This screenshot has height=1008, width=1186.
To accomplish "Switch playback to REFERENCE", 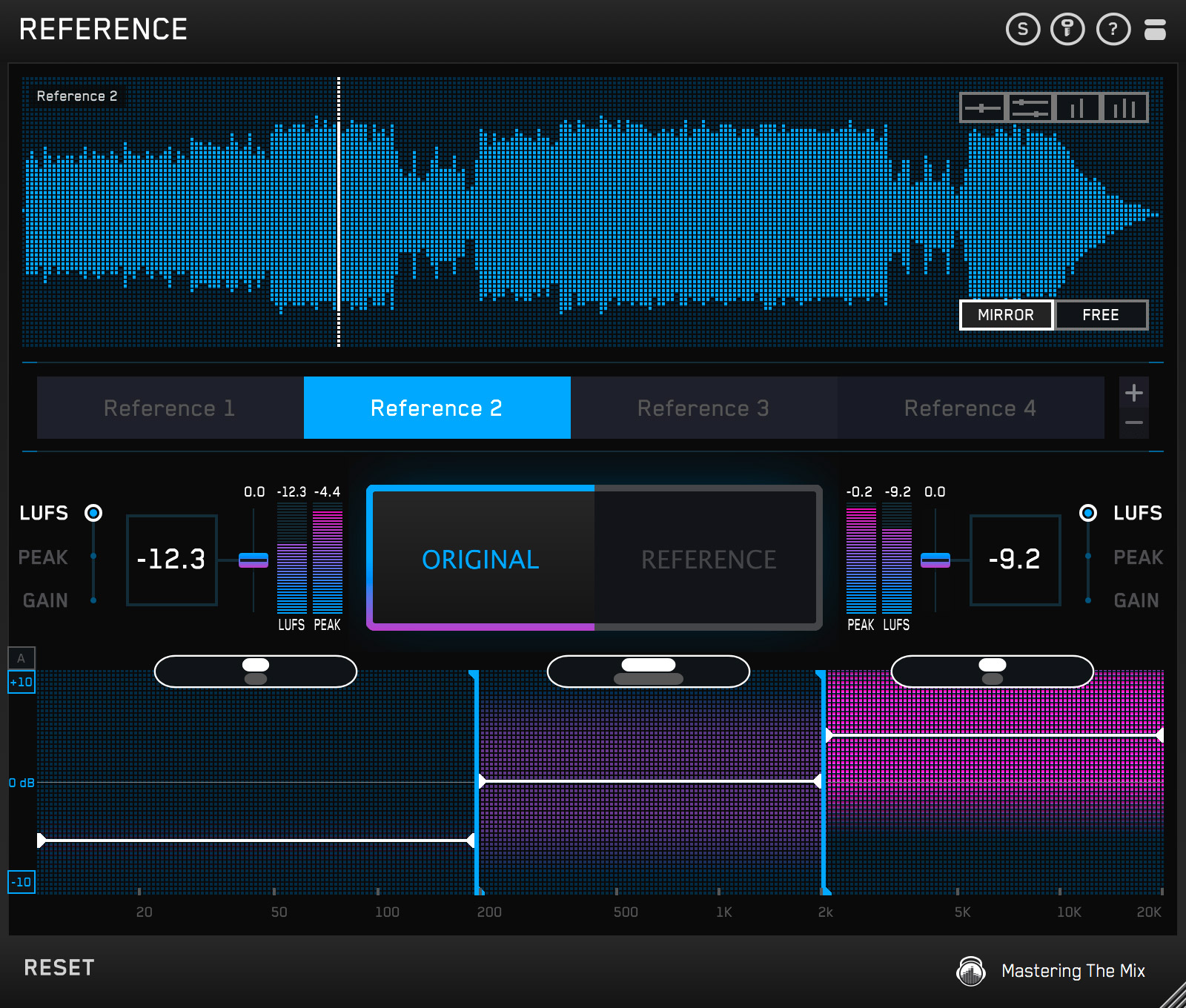I will [x=708, y=559].
